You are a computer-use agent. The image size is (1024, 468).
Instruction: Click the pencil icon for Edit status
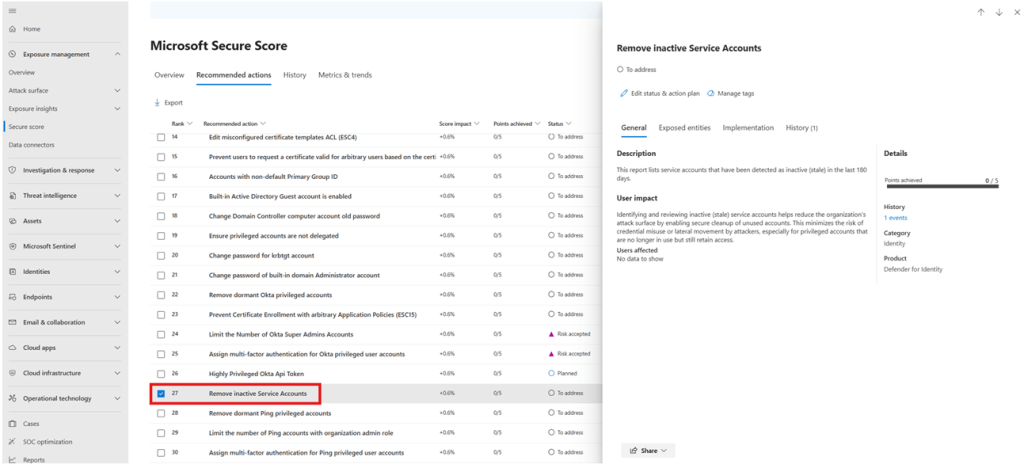coord(624,93)
